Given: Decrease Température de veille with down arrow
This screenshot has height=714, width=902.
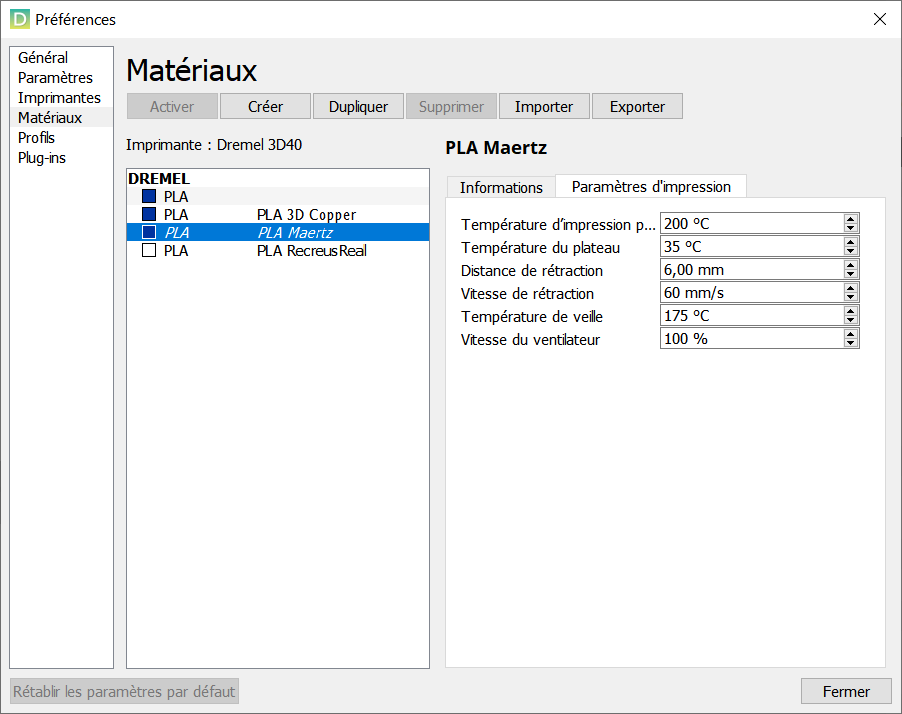Looking at the screenshot, I should click(851, 320).
